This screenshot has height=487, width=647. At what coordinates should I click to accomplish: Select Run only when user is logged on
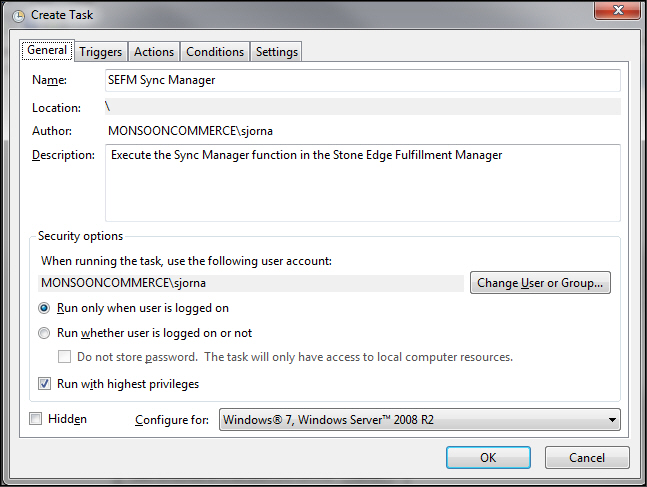[44, 308]
